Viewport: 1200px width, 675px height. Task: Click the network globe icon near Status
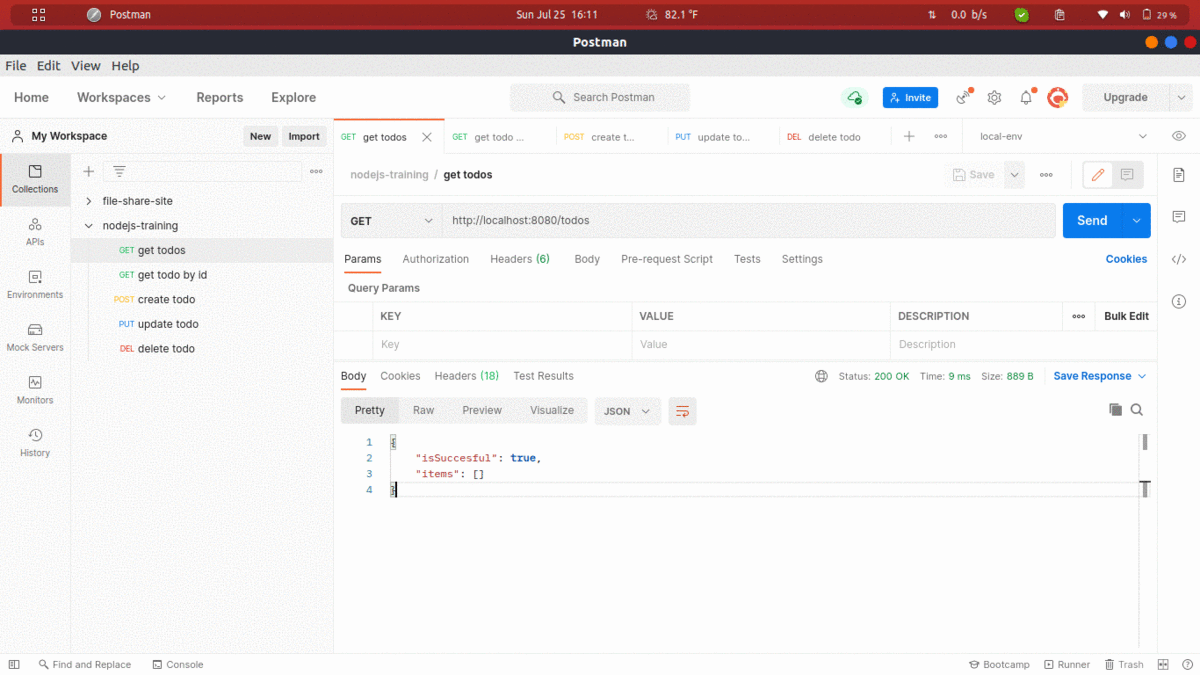coord(821,376)
